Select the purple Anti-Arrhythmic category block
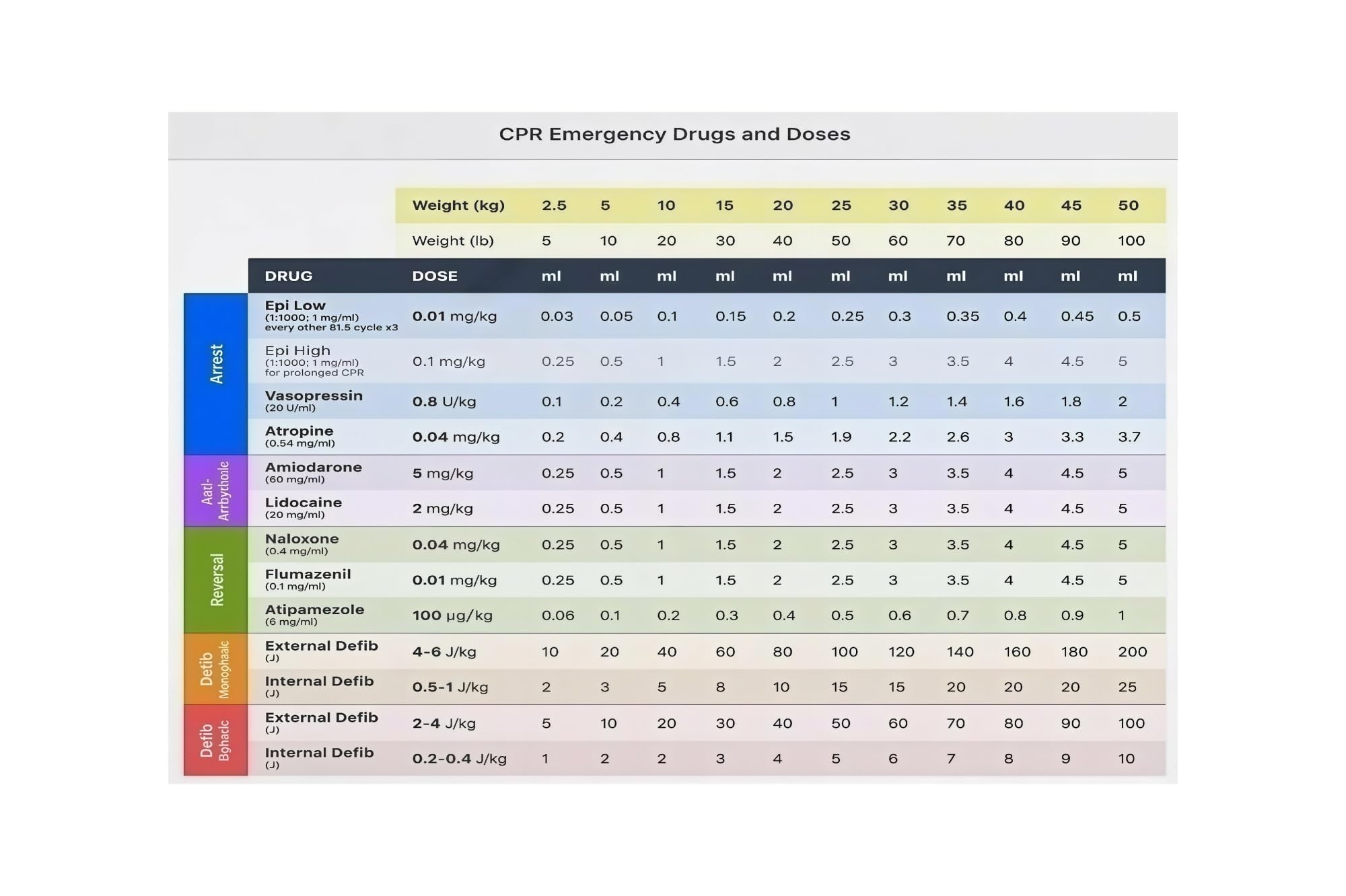Viewport: 1346px width, 896px height. pos(215,490)
